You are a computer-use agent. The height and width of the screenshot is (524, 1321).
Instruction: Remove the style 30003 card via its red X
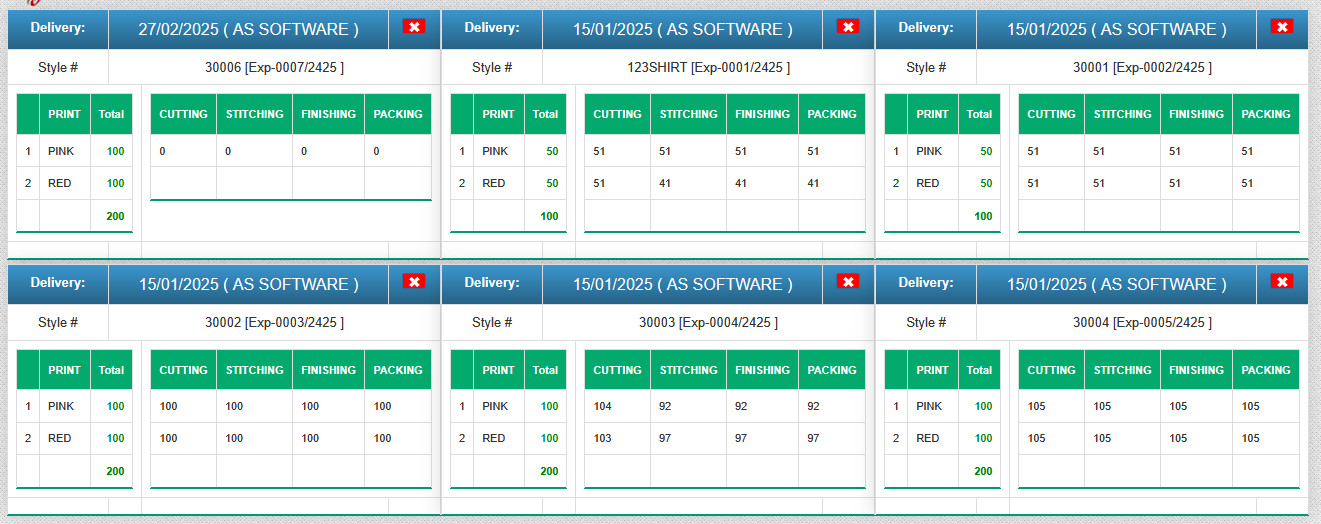click(x=848, y=282)
